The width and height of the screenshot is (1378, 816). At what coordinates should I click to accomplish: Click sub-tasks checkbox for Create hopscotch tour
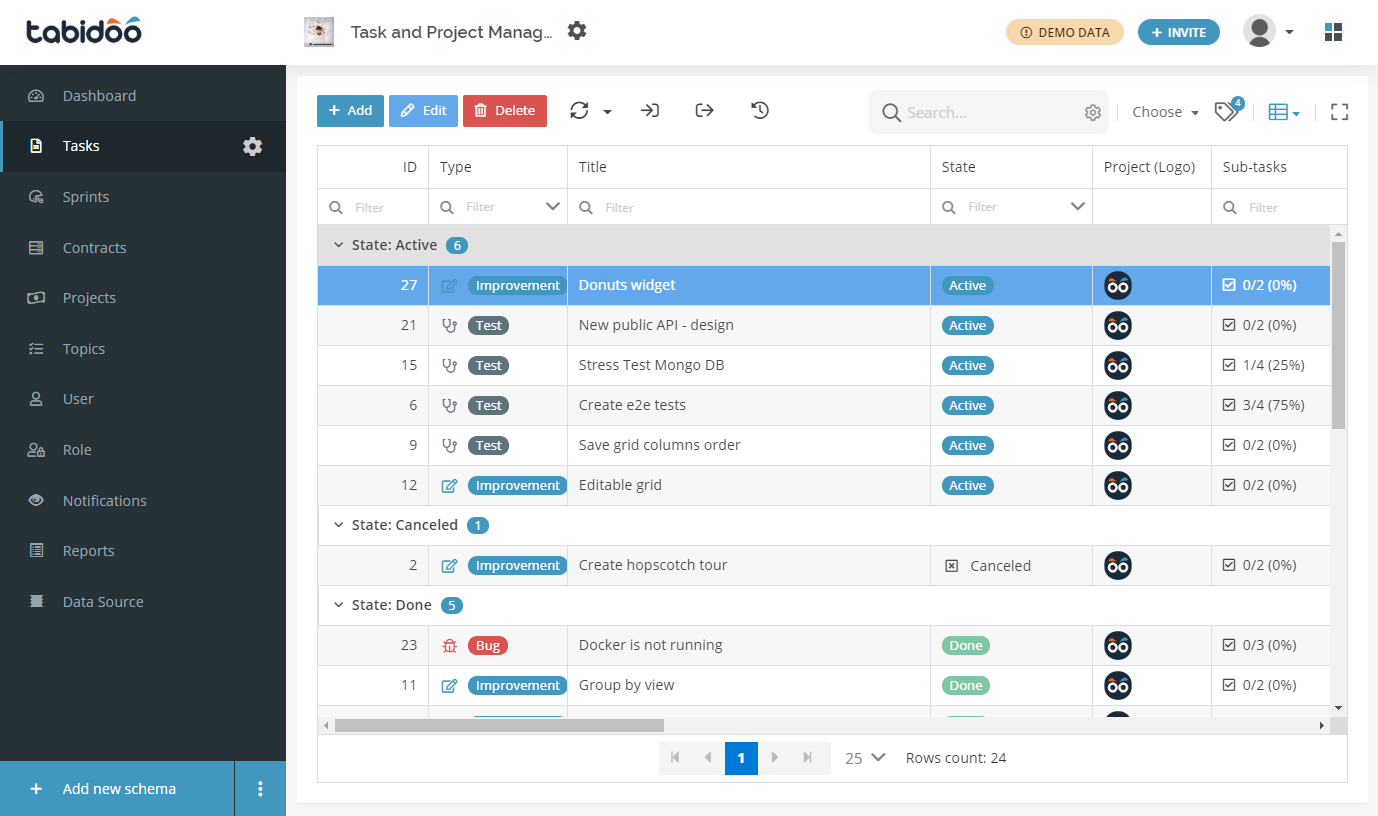1229,565
